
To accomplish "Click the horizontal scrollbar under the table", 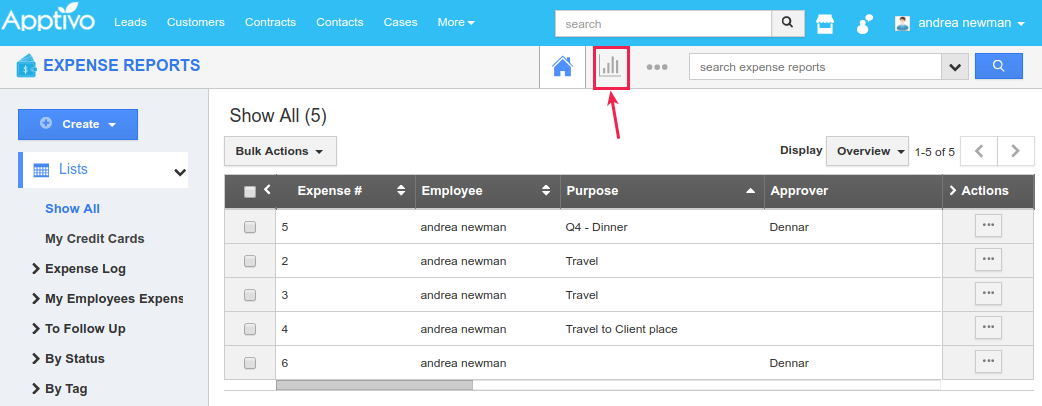I will click(x=374, y=384).
